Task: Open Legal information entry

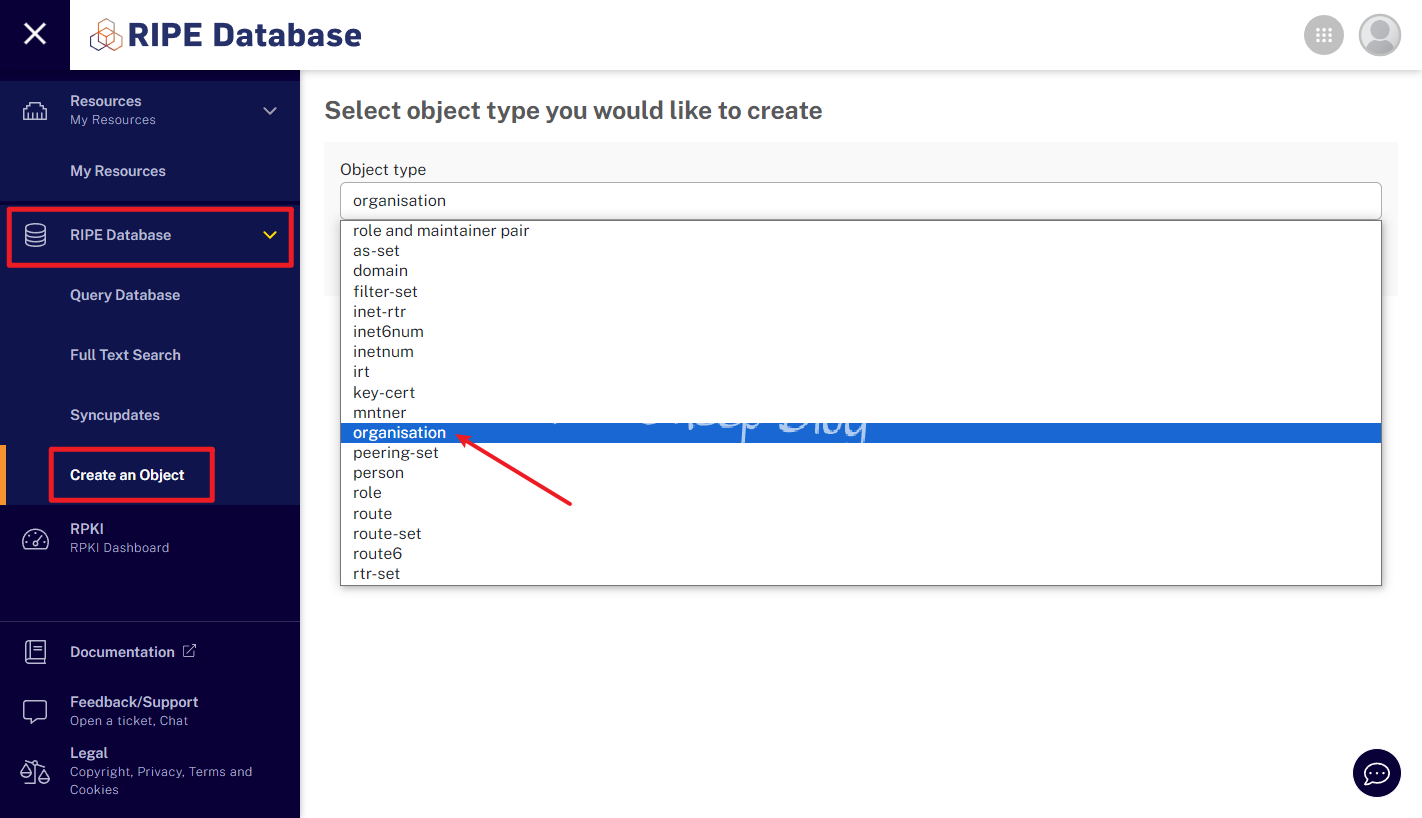Action: coord(150,771)
